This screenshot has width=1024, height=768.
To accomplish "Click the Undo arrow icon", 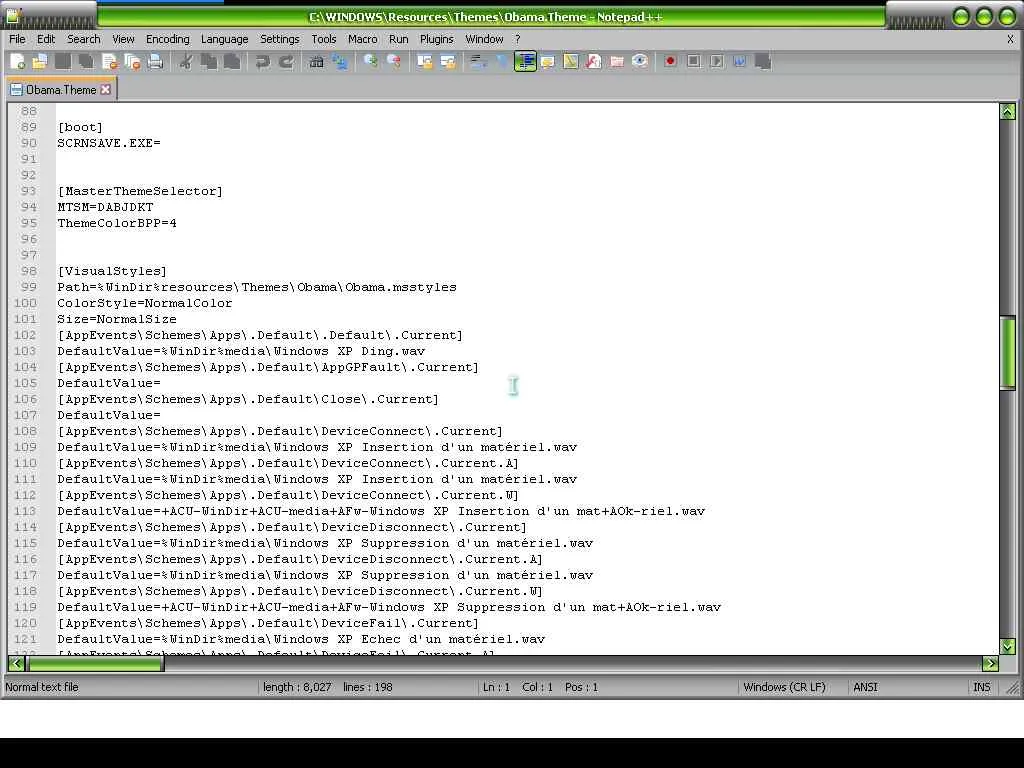I will click(x=263, y=61).
